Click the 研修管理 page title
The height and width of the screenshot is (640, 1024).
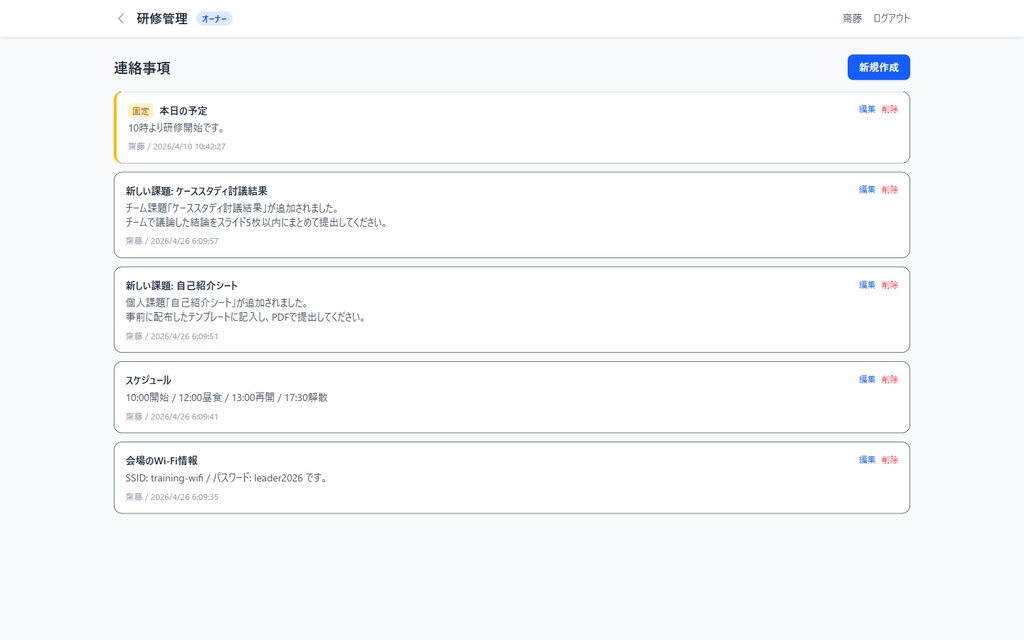[160, 18]
